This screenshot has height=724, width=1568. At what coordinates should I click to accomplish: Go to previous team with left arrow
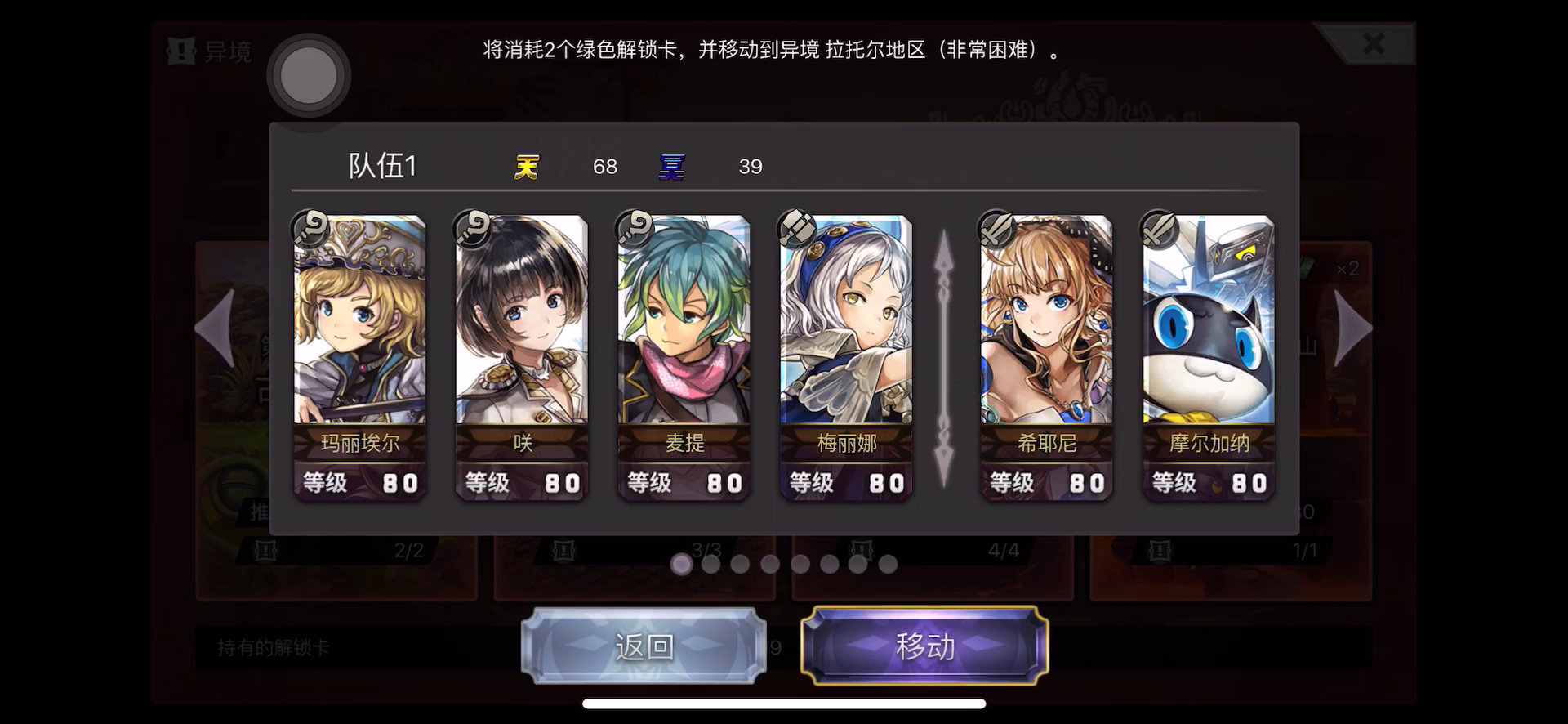[x=216, y=328]
